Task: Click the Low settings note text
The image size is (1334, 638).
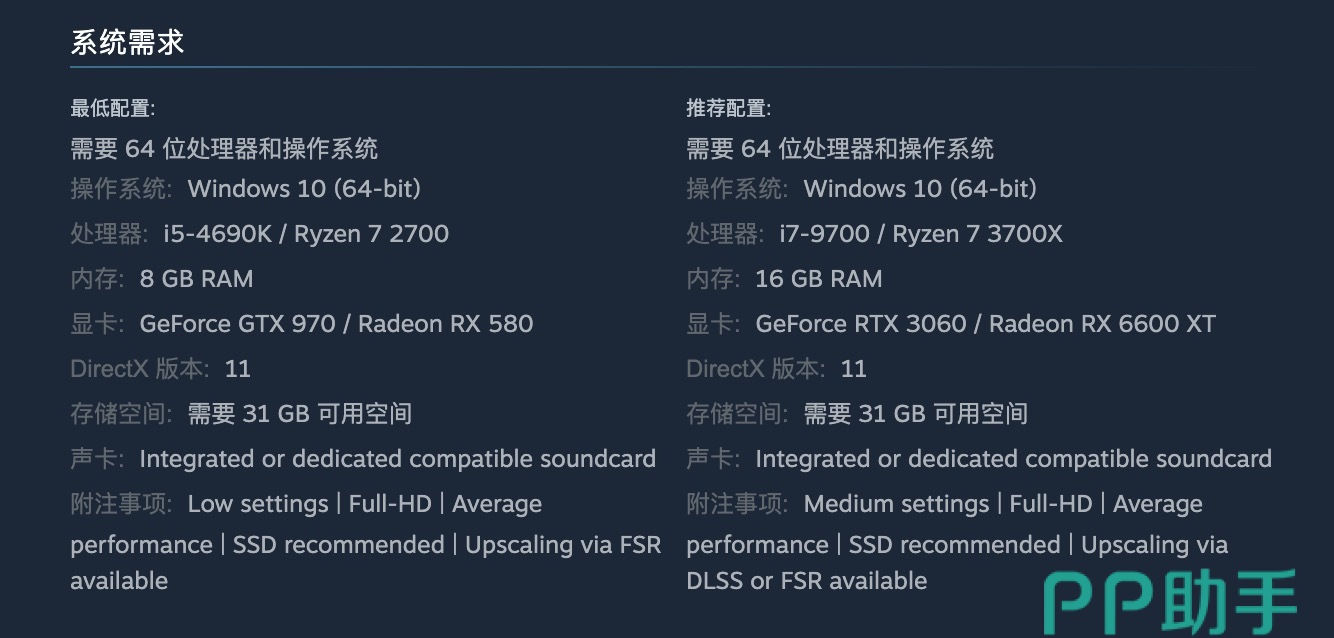Action: pyautogui.click(x=258, y=504)
